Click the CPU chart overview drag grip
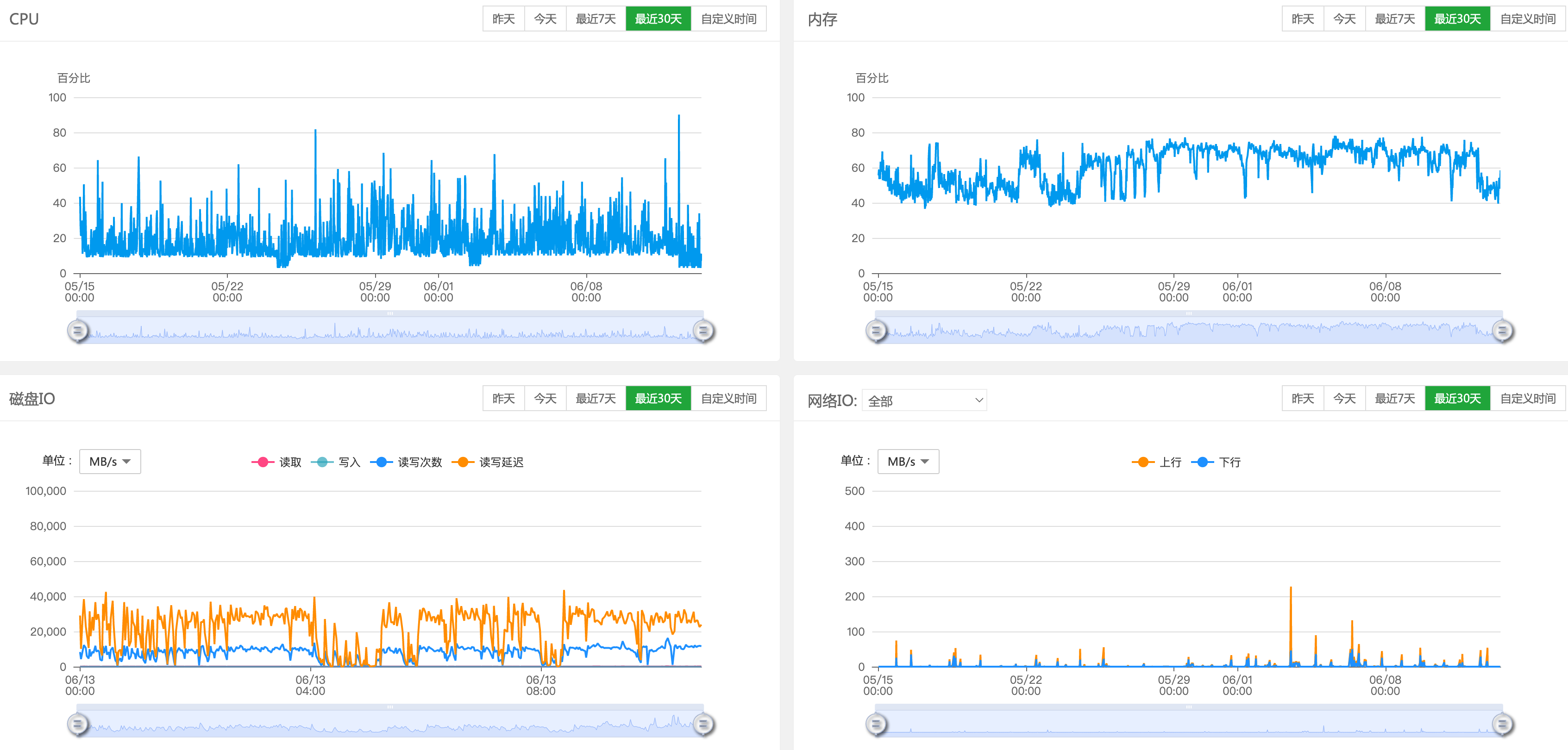 [x=390, y=313]
